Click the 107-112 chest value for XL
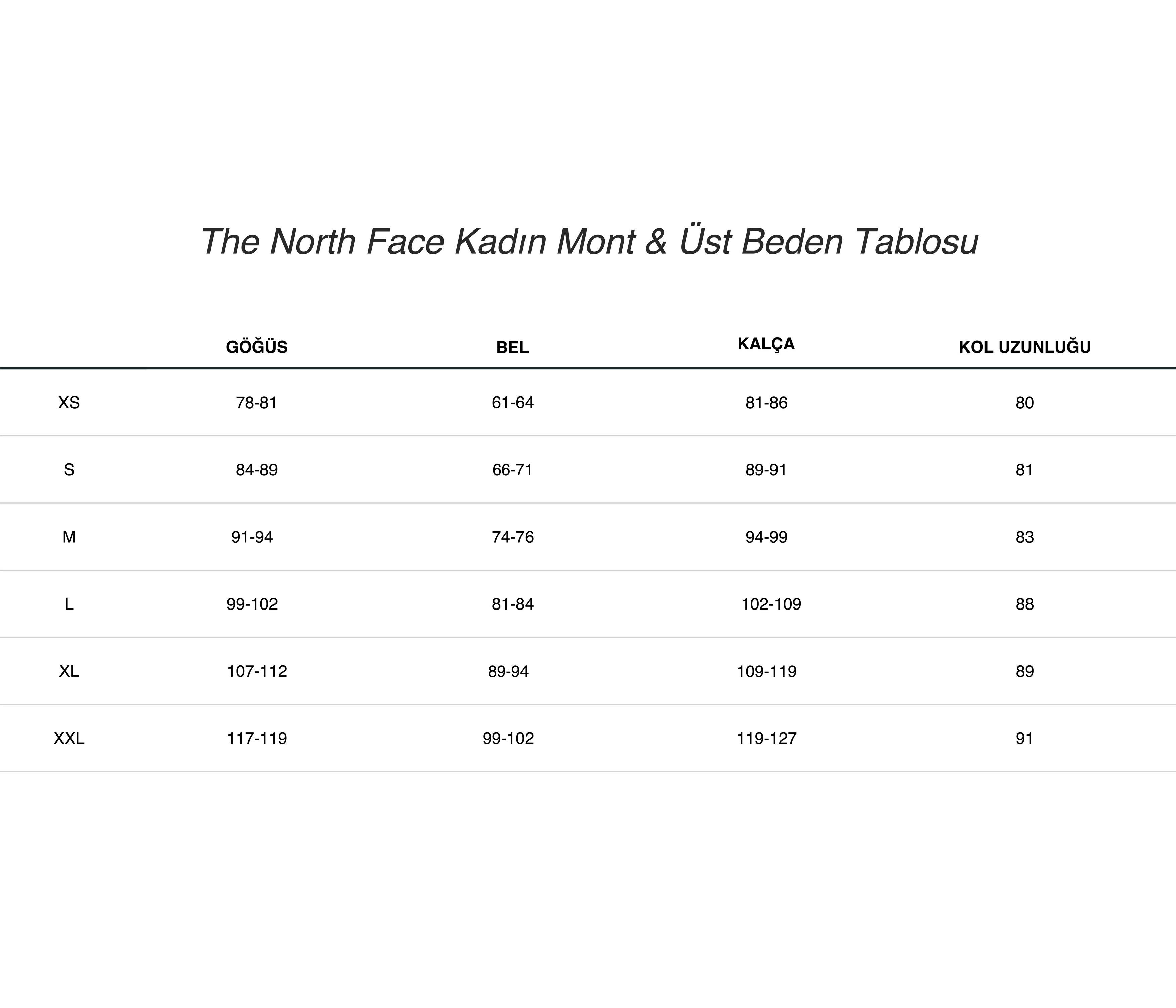1176x1008 pixels. tap(257, 671)
